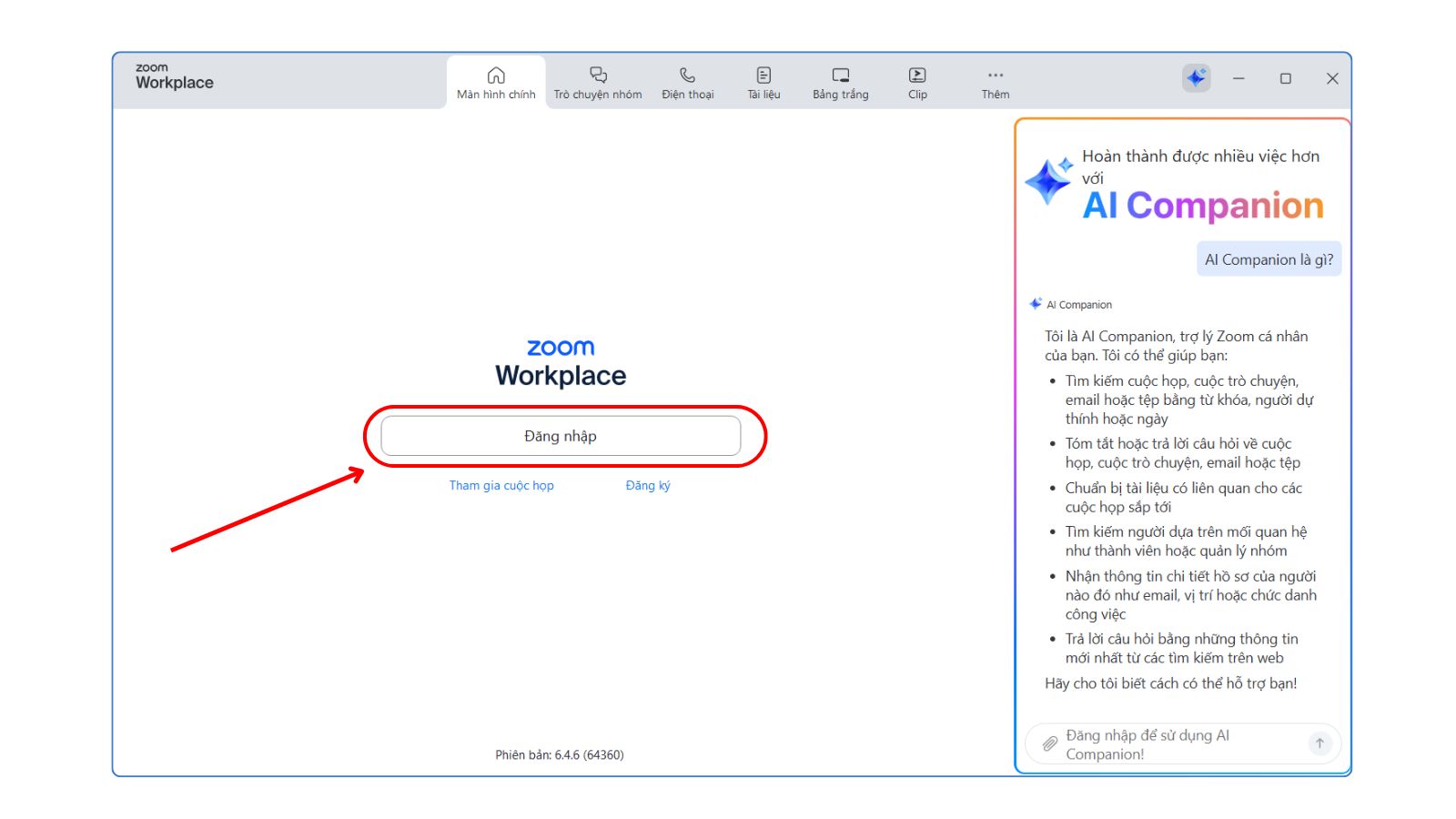Open the Trò chuyện nhóm chat tab
This screenshot has width=1456, height=819.
(598, 83)
